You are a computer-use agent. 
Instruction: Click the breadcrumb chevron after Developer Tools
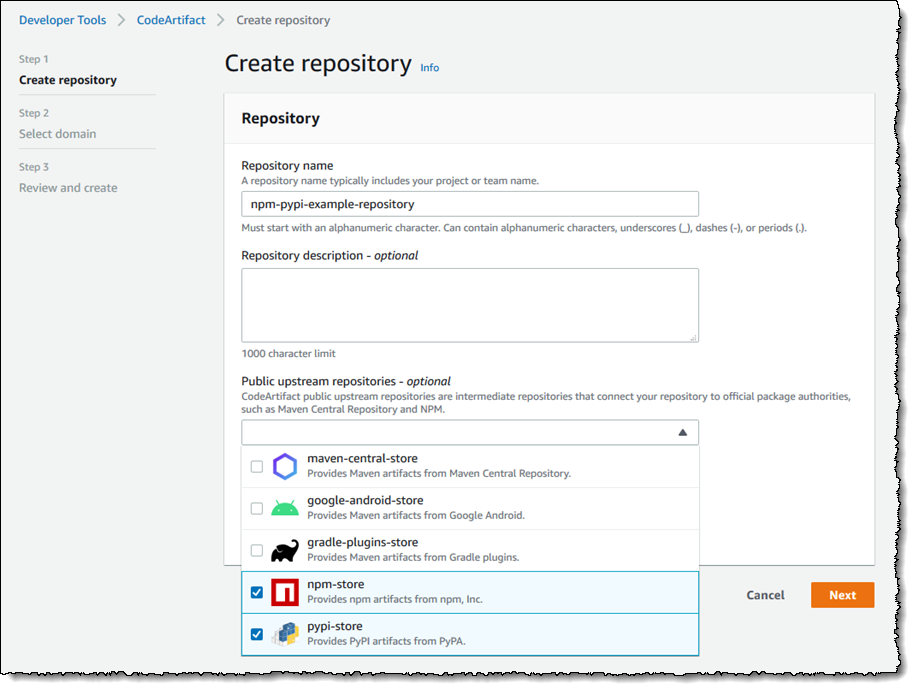point(122,20)
